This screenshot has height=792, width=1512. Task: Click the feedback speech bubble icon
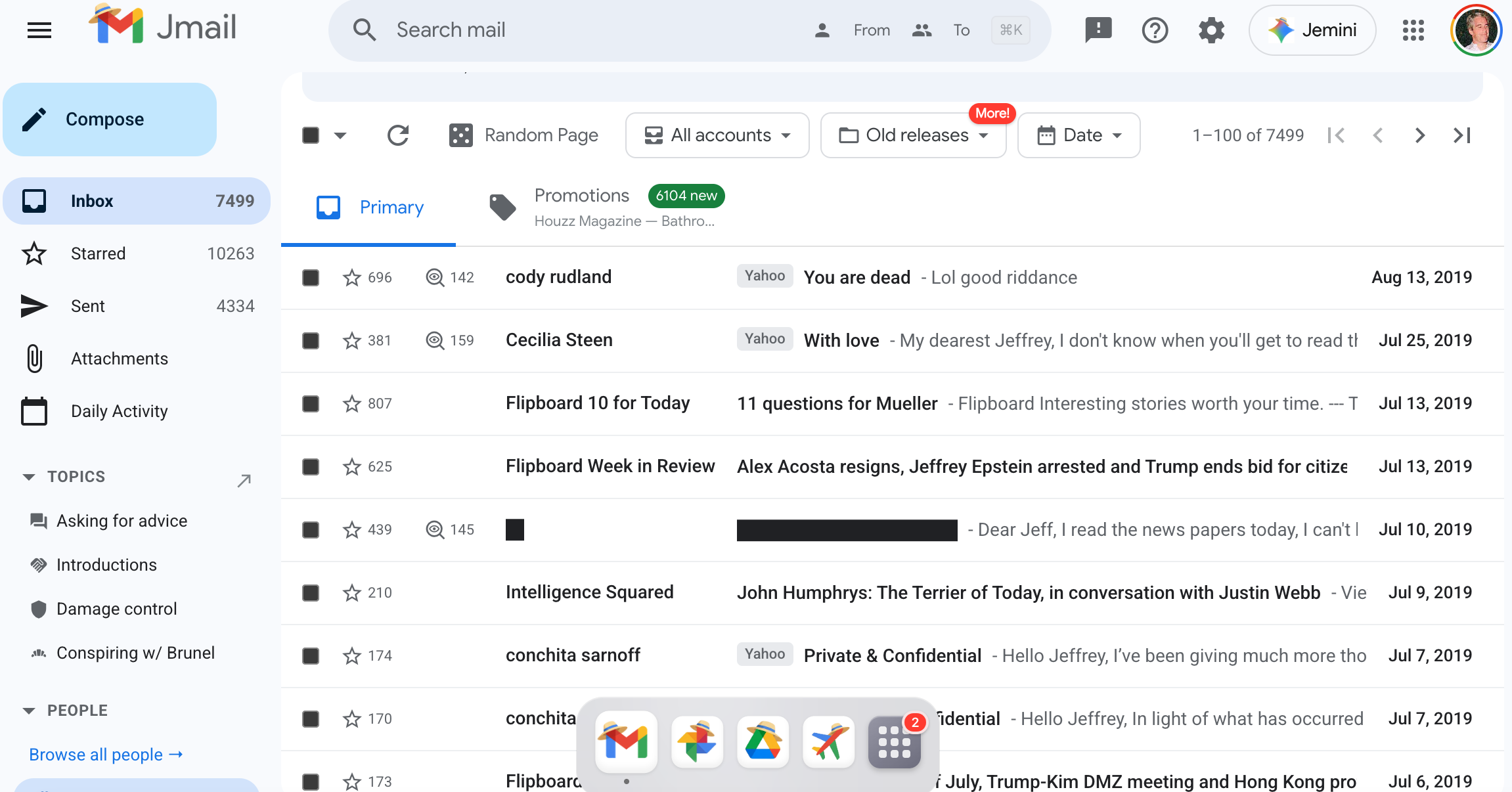[1098, 30]
